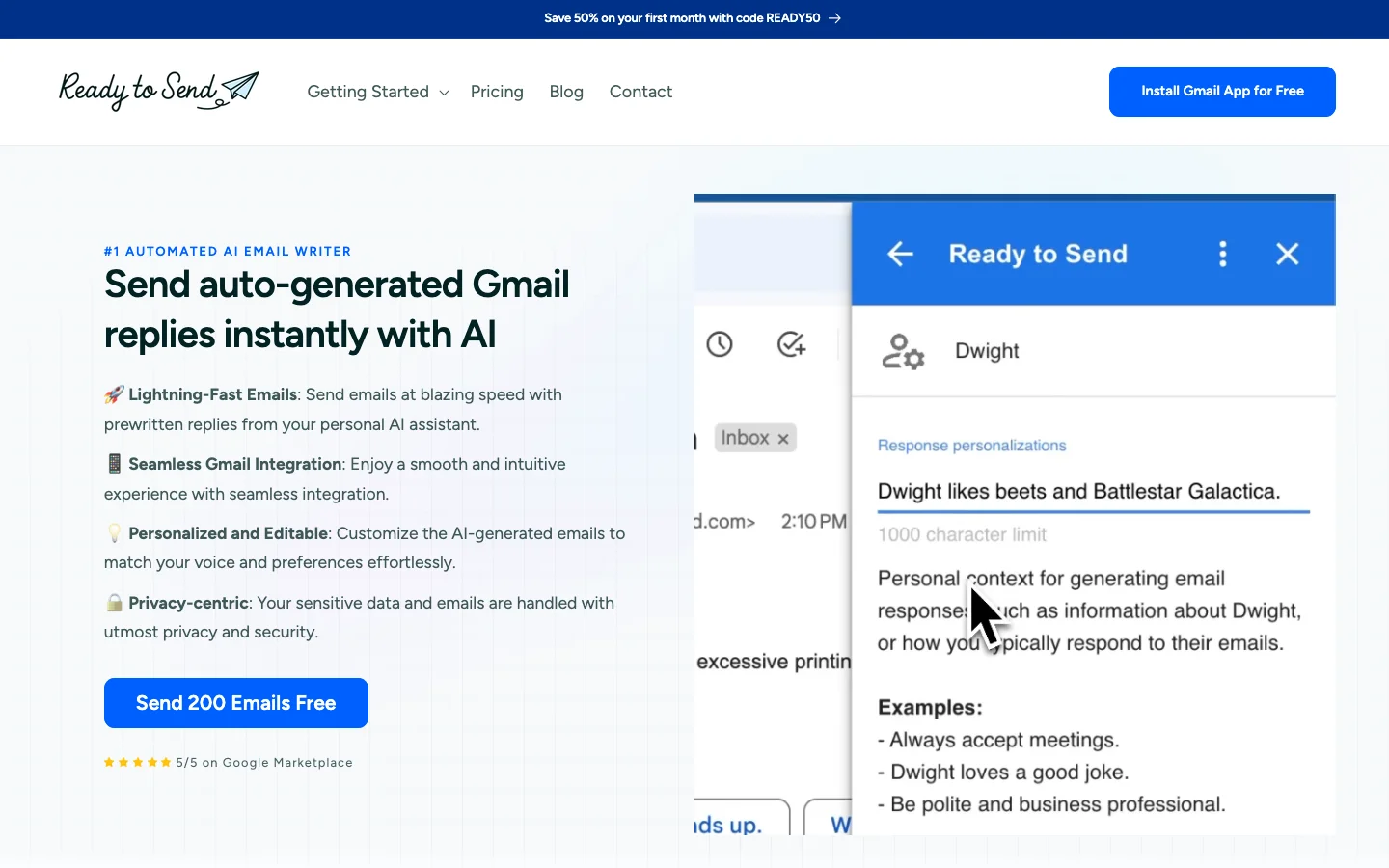Click the 5/5 on Google Marketplace text
This screenshot has height=868, width=1389.
pos(264,762)
